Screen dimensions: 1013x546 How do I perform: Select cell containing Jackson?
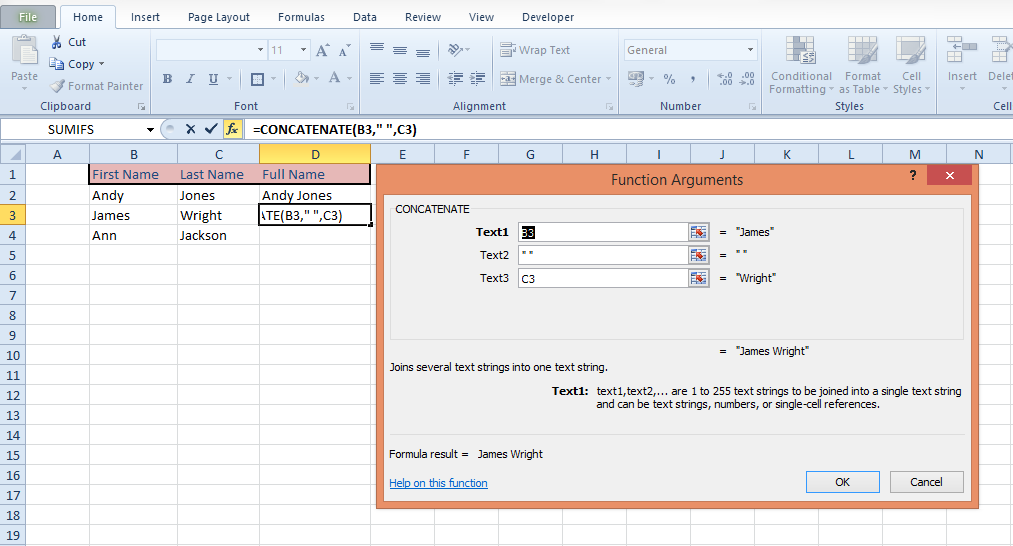point(218,235)
